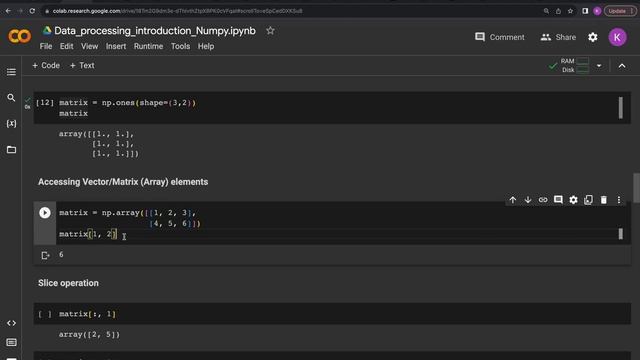Screen dimensions: 640x360
Task: Open the Code snippets icon
Action: 11,323
